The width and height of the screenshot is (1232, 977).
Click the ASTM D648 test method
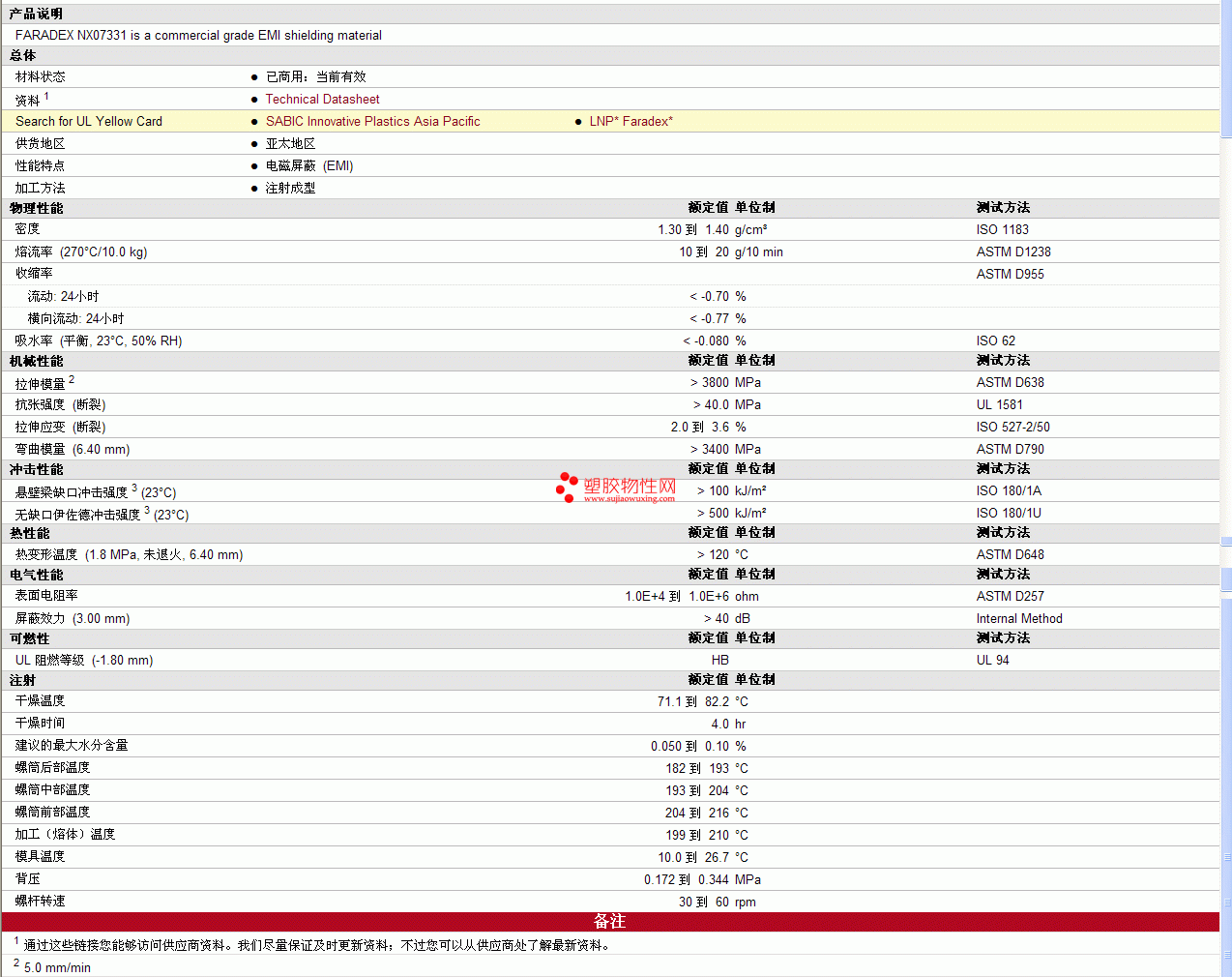pos(1011,554)
